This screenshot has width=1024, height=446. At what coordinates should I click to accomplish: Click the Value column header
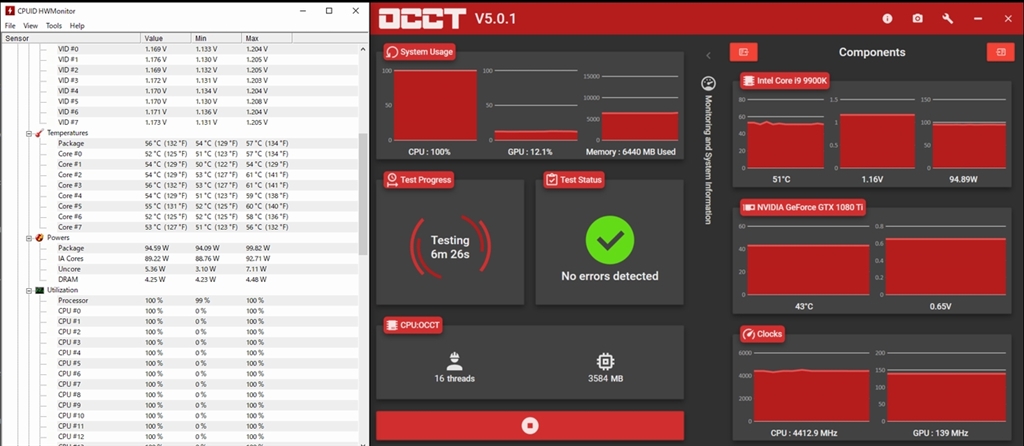(166, 39)
